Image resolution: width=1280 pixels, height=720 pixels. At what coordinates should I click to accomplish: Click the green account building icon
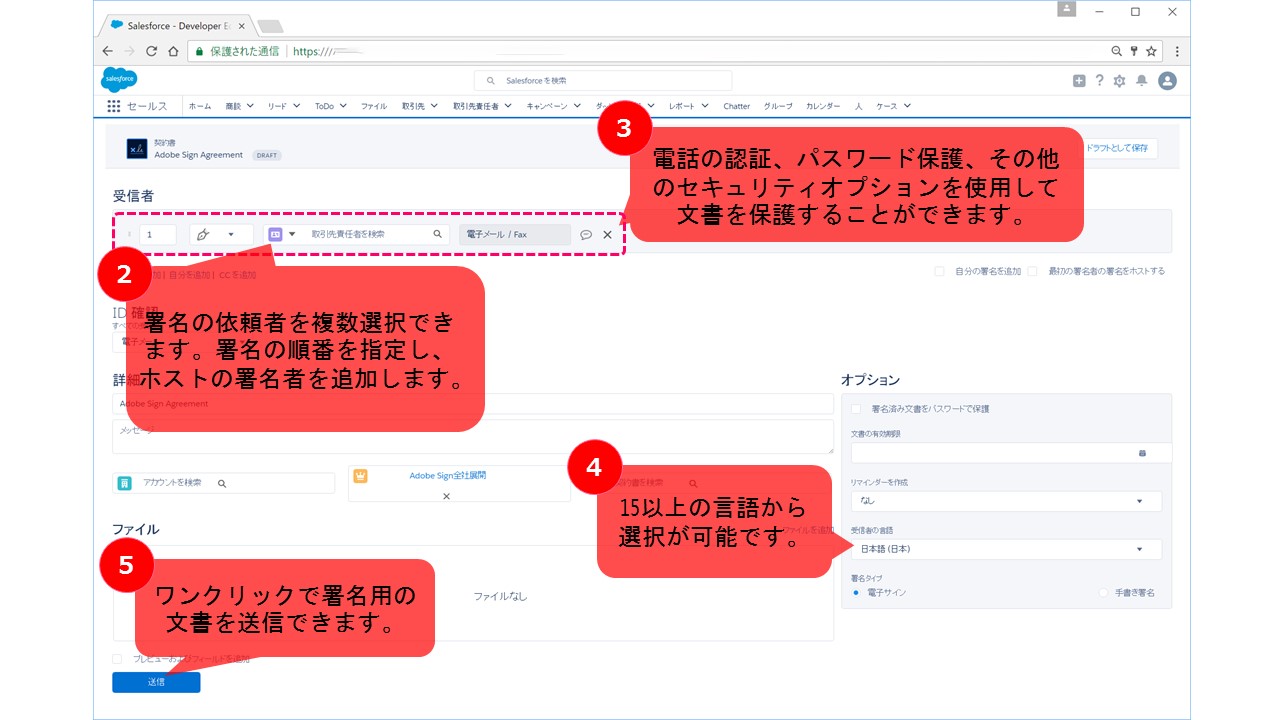pos(125,483)
